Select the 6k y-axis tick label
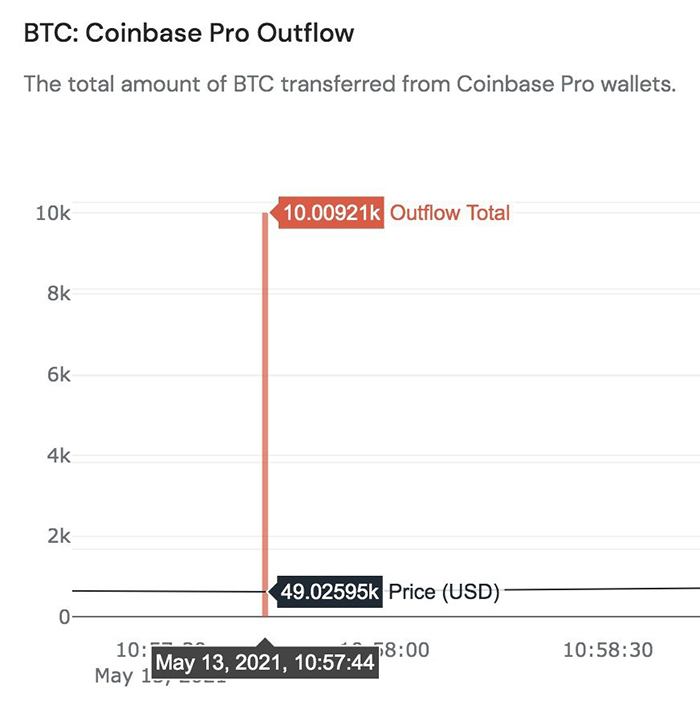This screenshot has width=700, height=701. point(56,375)
